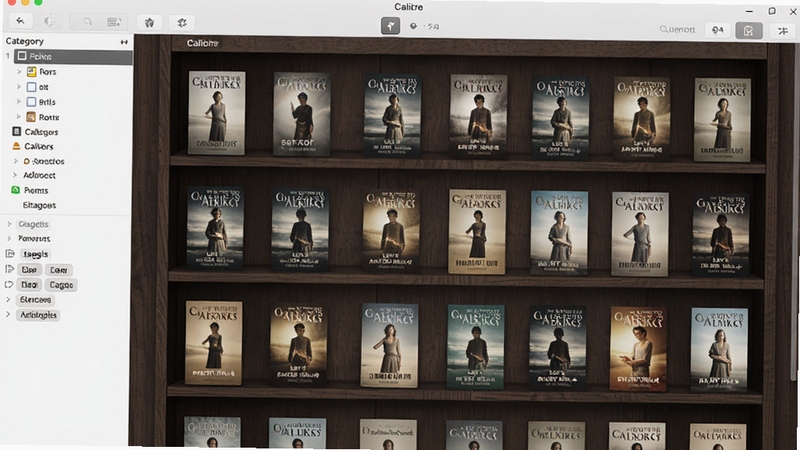Open last book cover on top shelf
Viewport: 800px width, 450px height.
[x=722, y=119]
